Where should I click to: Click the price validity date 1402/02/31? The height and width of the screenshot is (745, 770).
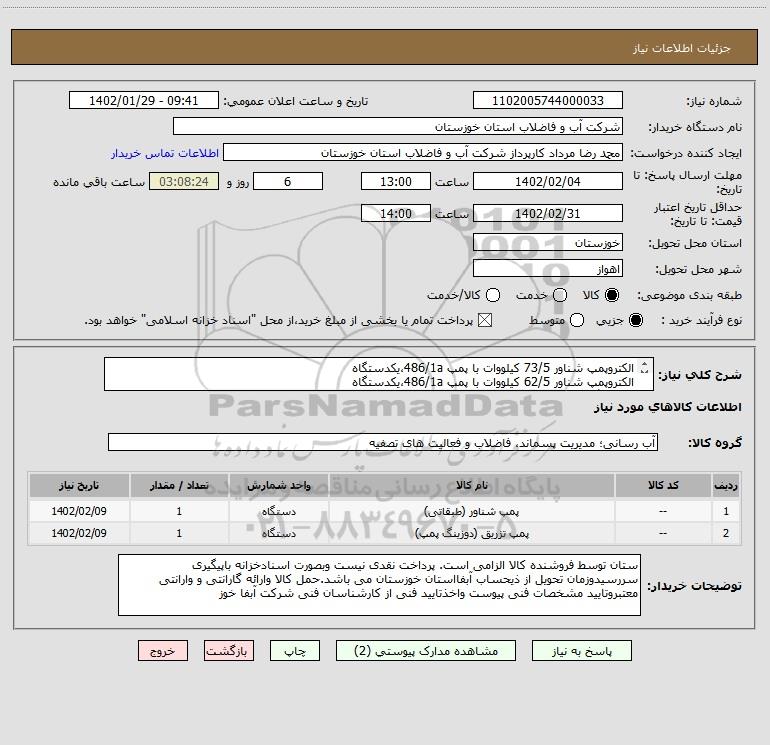click(548, 214)
